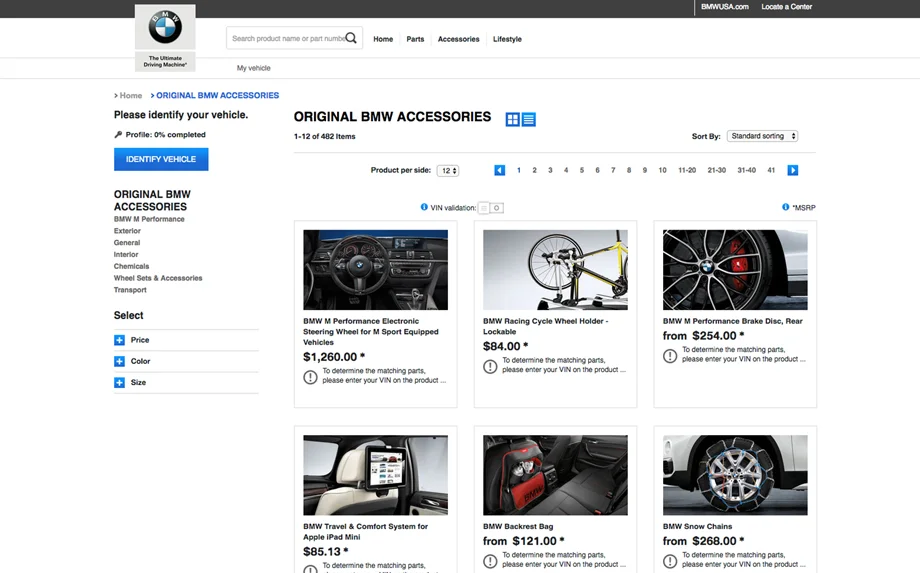Select the My vehicle tab

[x=253, y=68]
